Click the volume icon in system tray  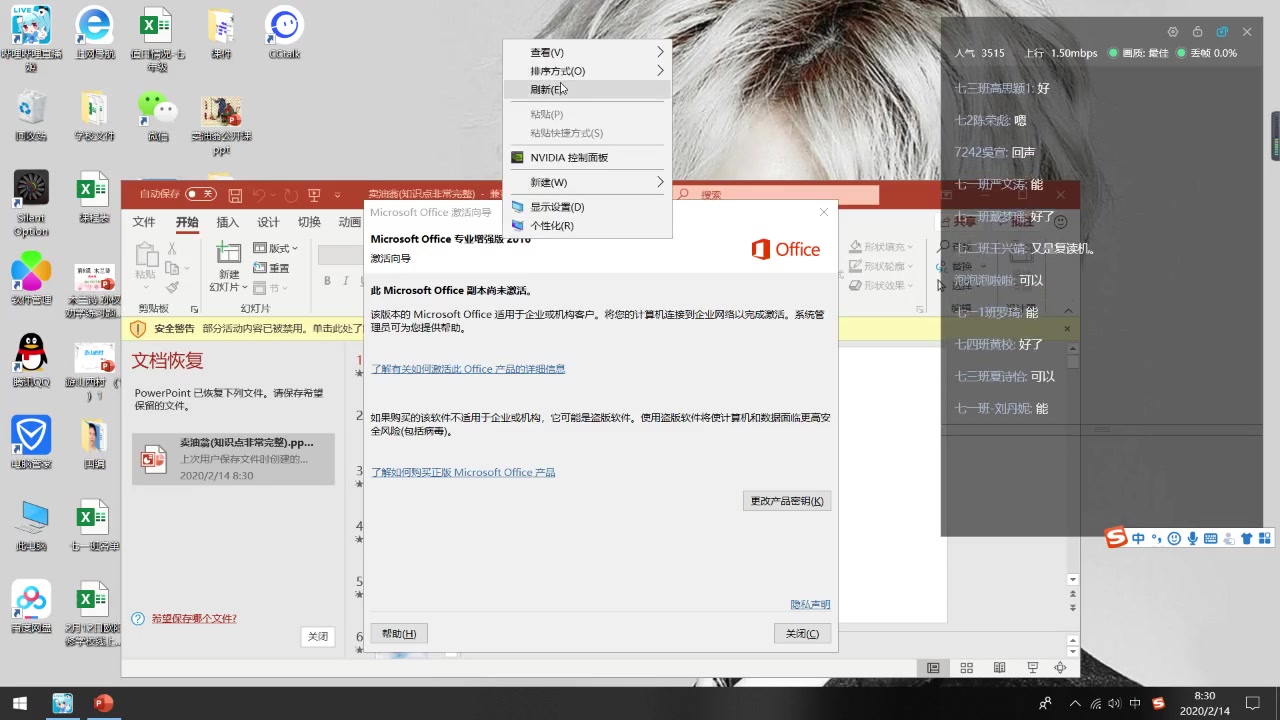pos(1116,703)
